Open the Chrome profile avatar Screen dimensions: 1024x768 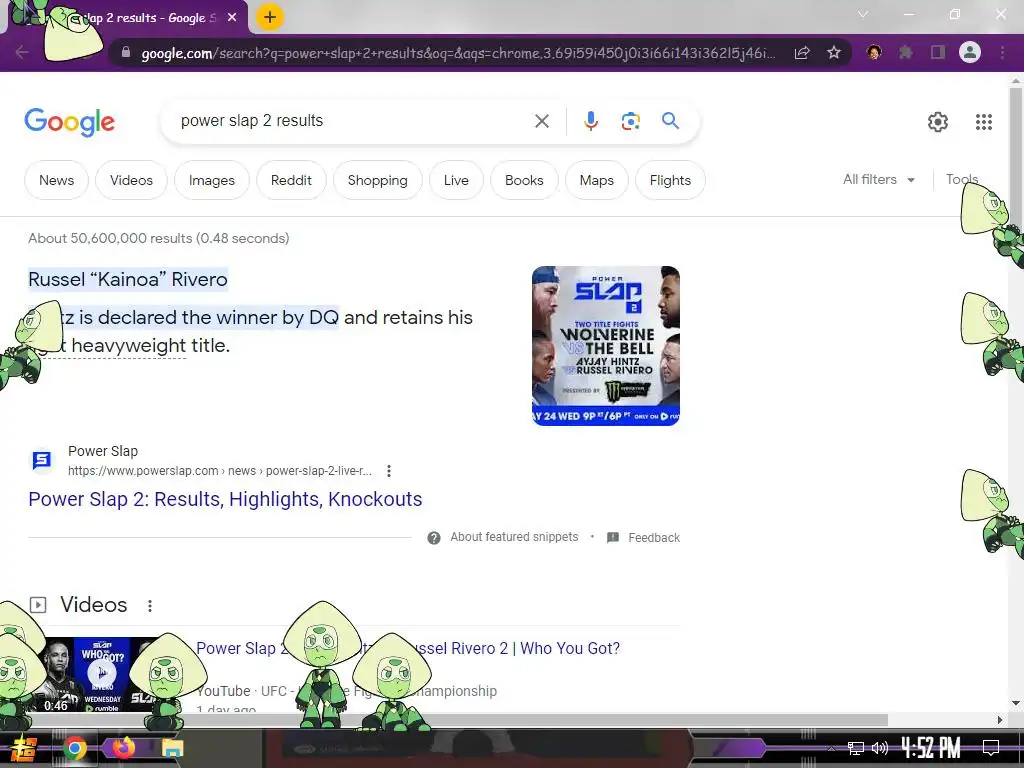(x=970, y=52)
